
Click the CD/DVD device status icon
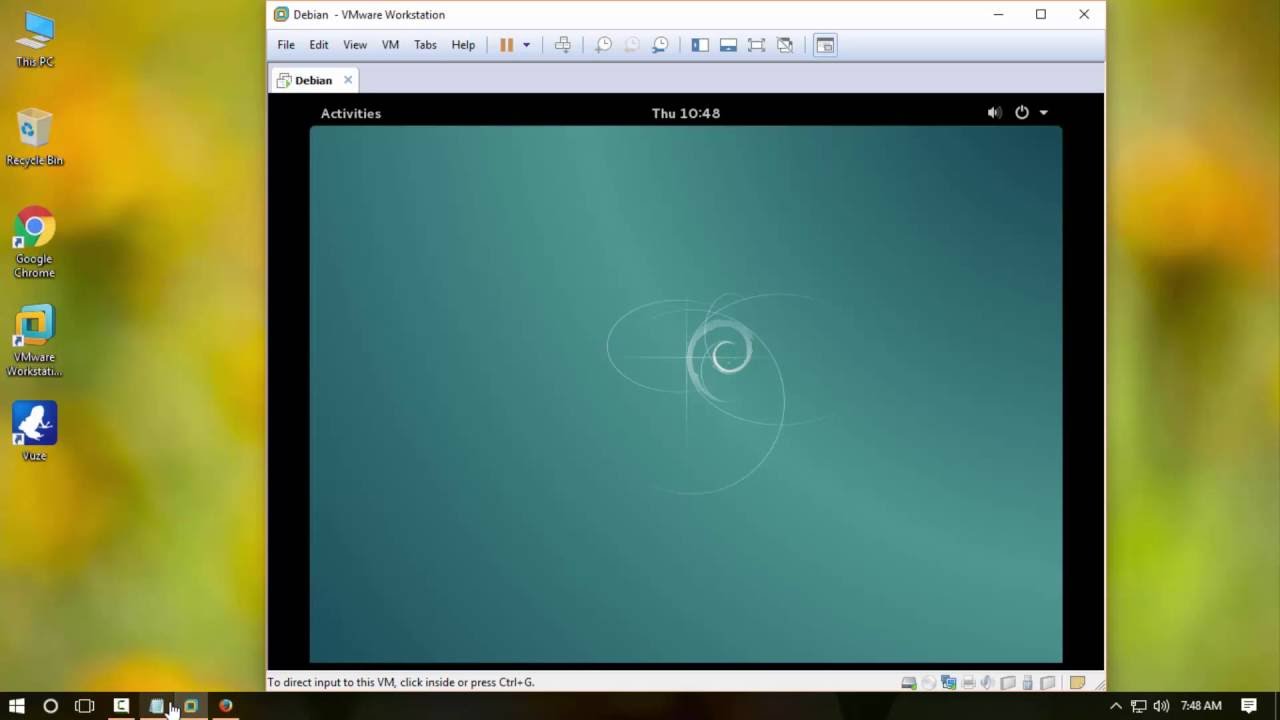click(x=929, y=683)
